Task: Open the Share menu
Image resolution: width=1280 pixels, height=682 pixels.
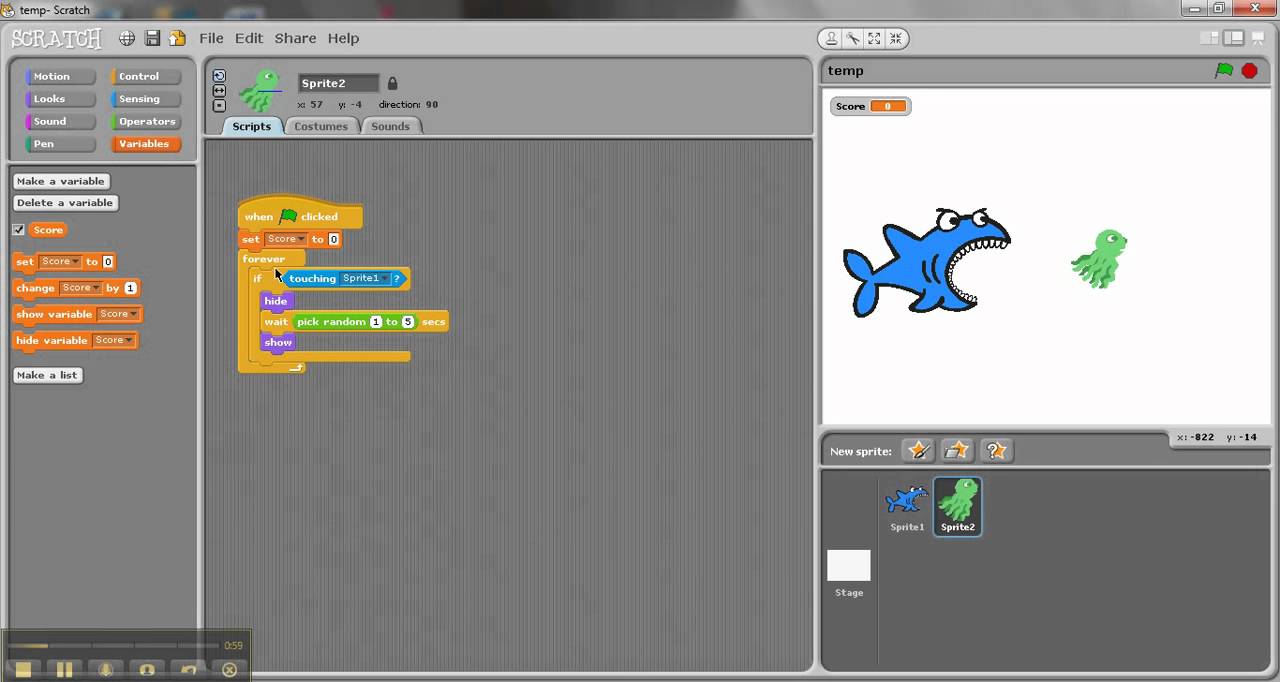Action: (295, 38)
